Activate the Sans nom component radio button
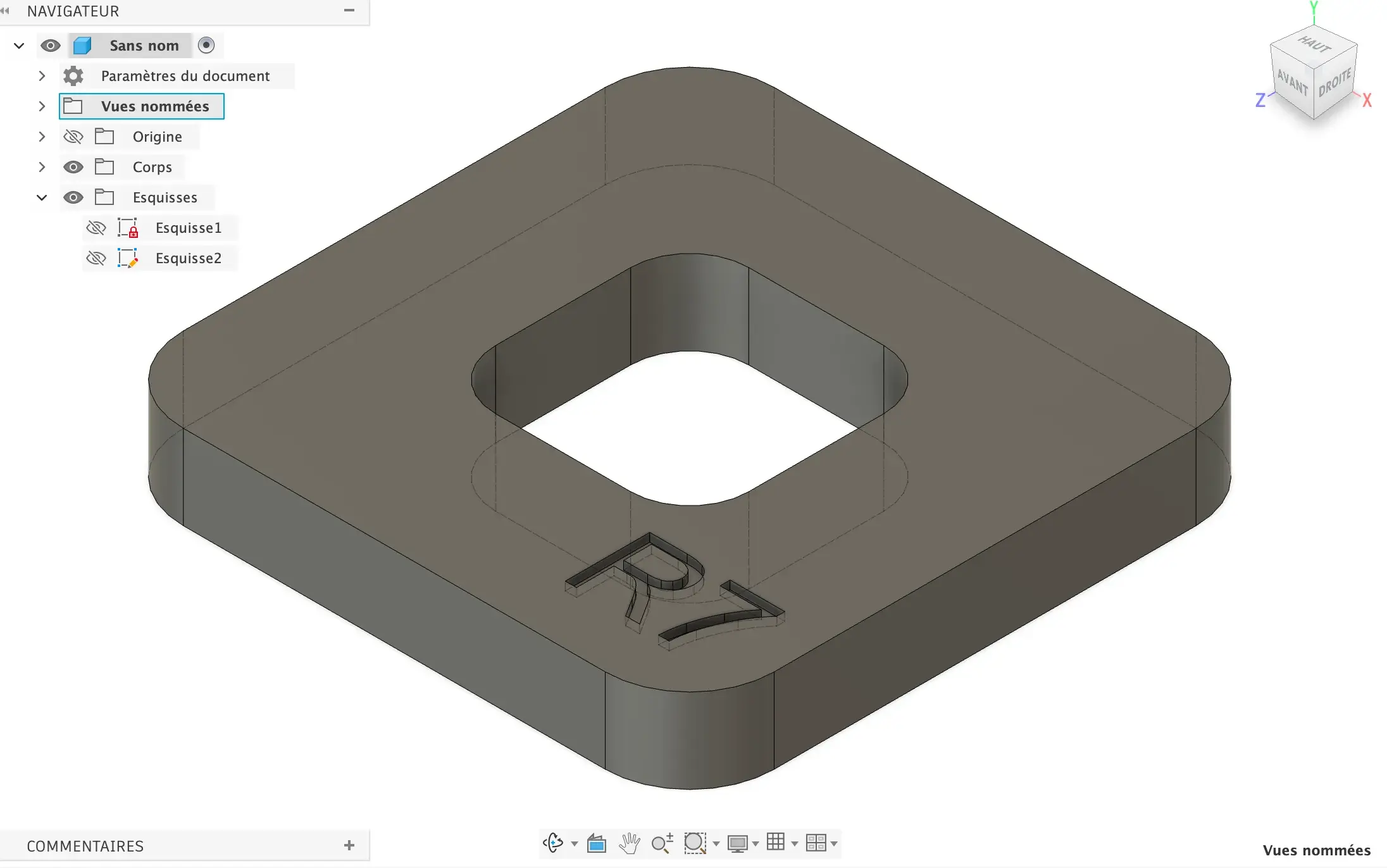This screenshot has width=1387, height=868. tap(206, 45)
